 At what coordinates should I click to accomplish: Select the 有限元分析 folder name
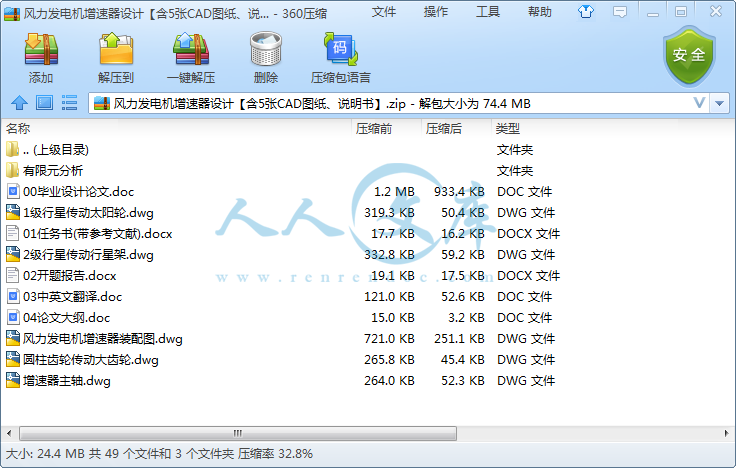53,170
